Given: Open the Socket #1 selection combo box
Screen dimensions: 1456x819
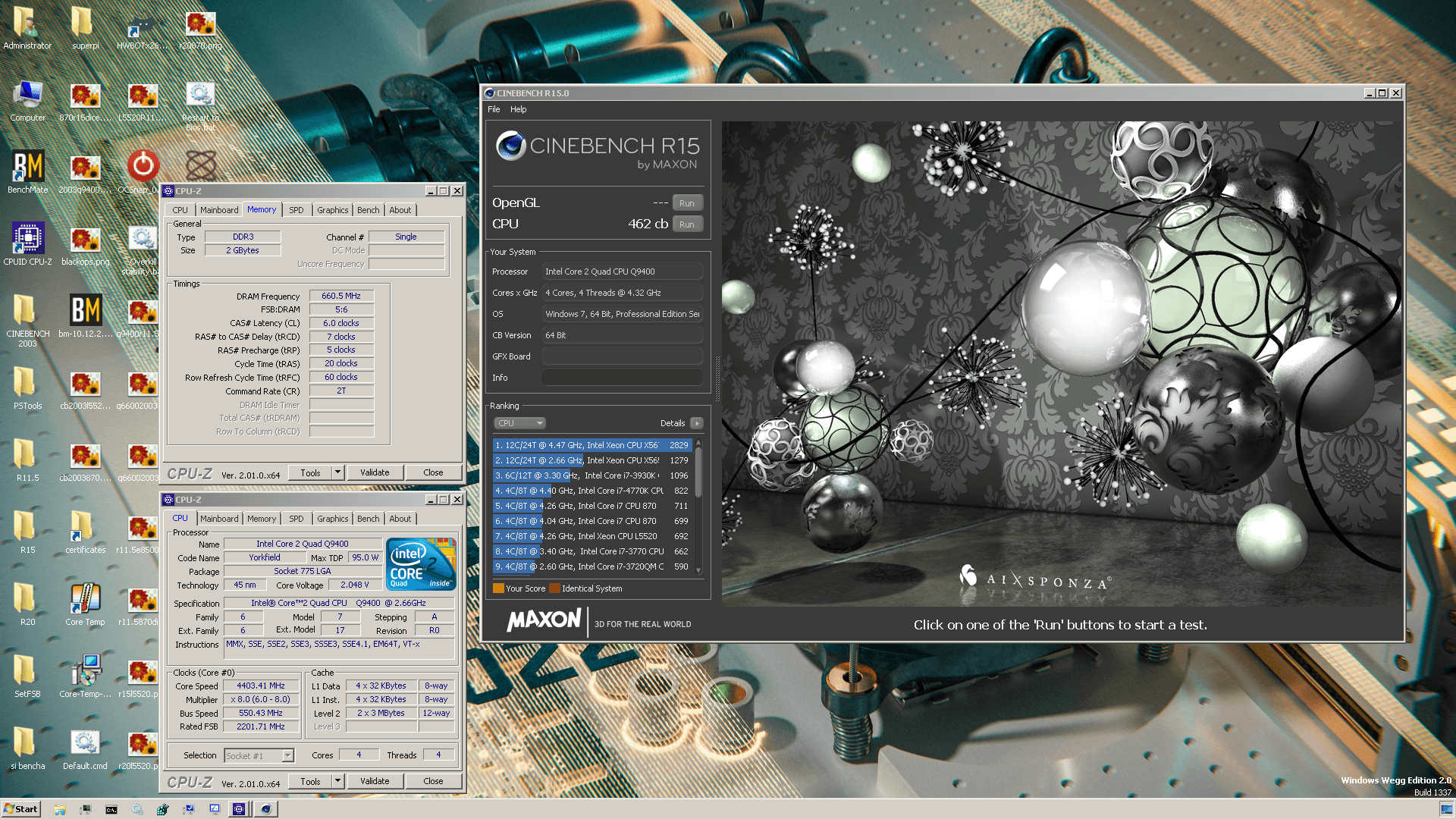Looking at the screenshot, I should click(x=259, y=755).
